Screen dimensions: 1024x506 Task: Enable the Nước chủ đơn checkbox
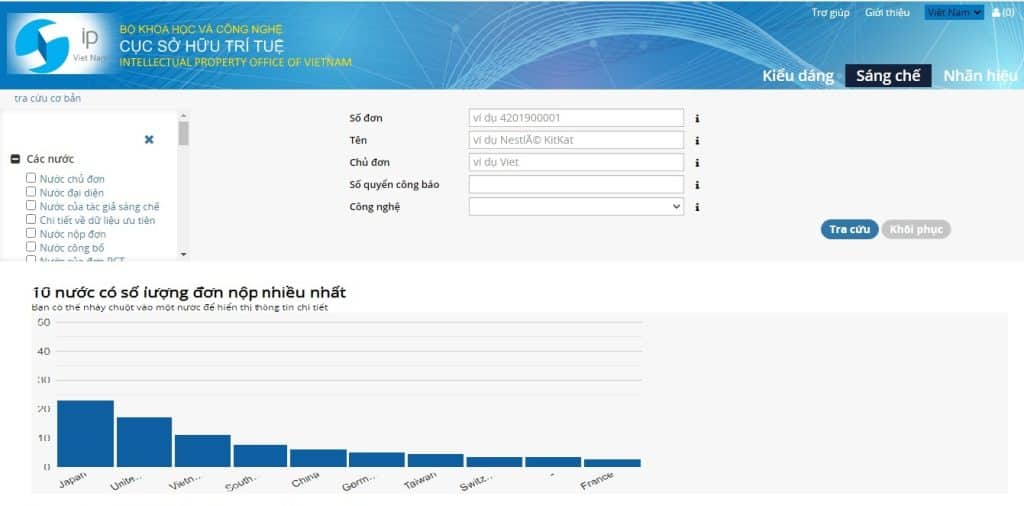tap(31, 178)
